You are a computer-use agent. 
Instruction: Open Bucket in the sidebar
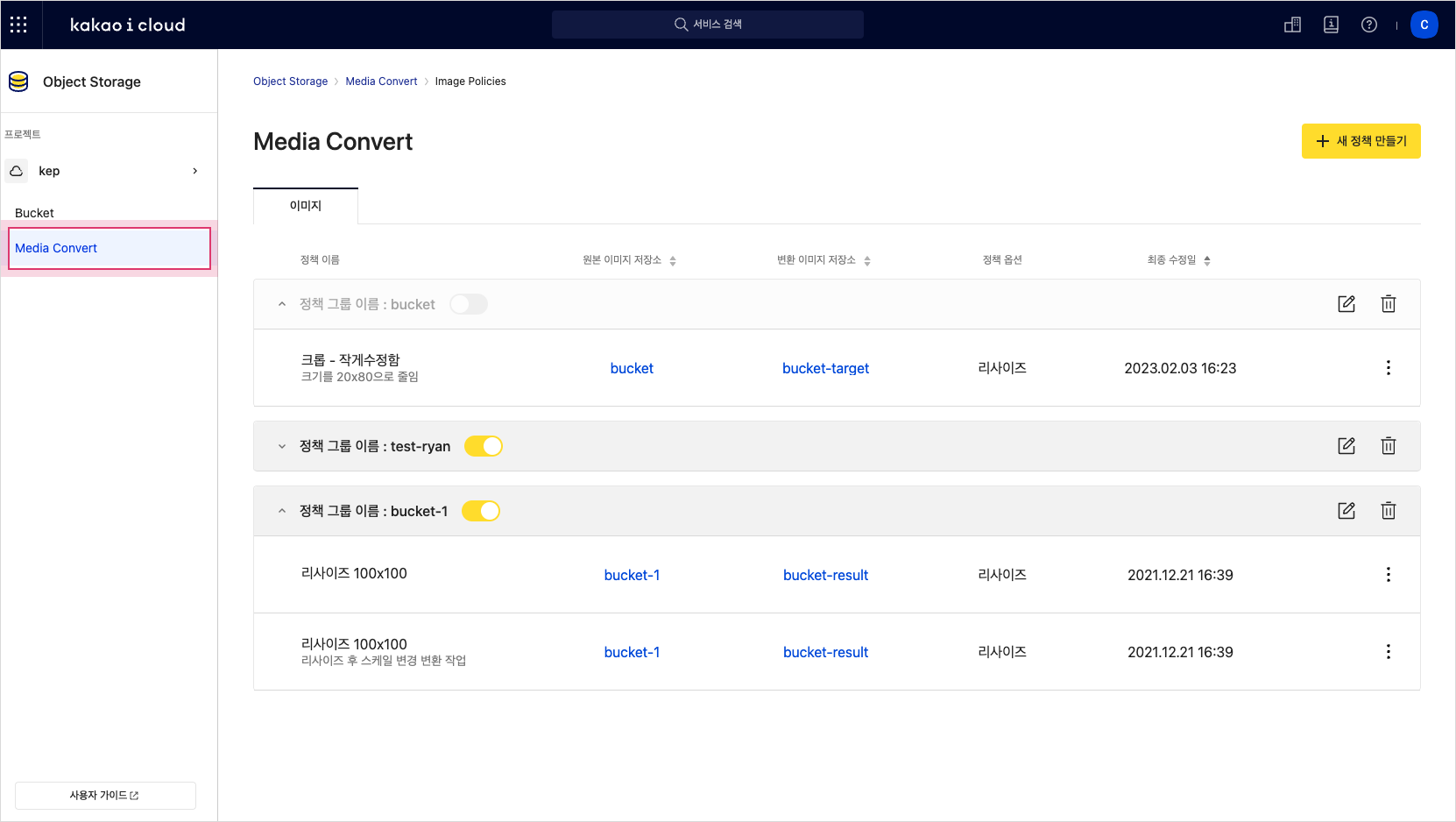click(34, 213)
